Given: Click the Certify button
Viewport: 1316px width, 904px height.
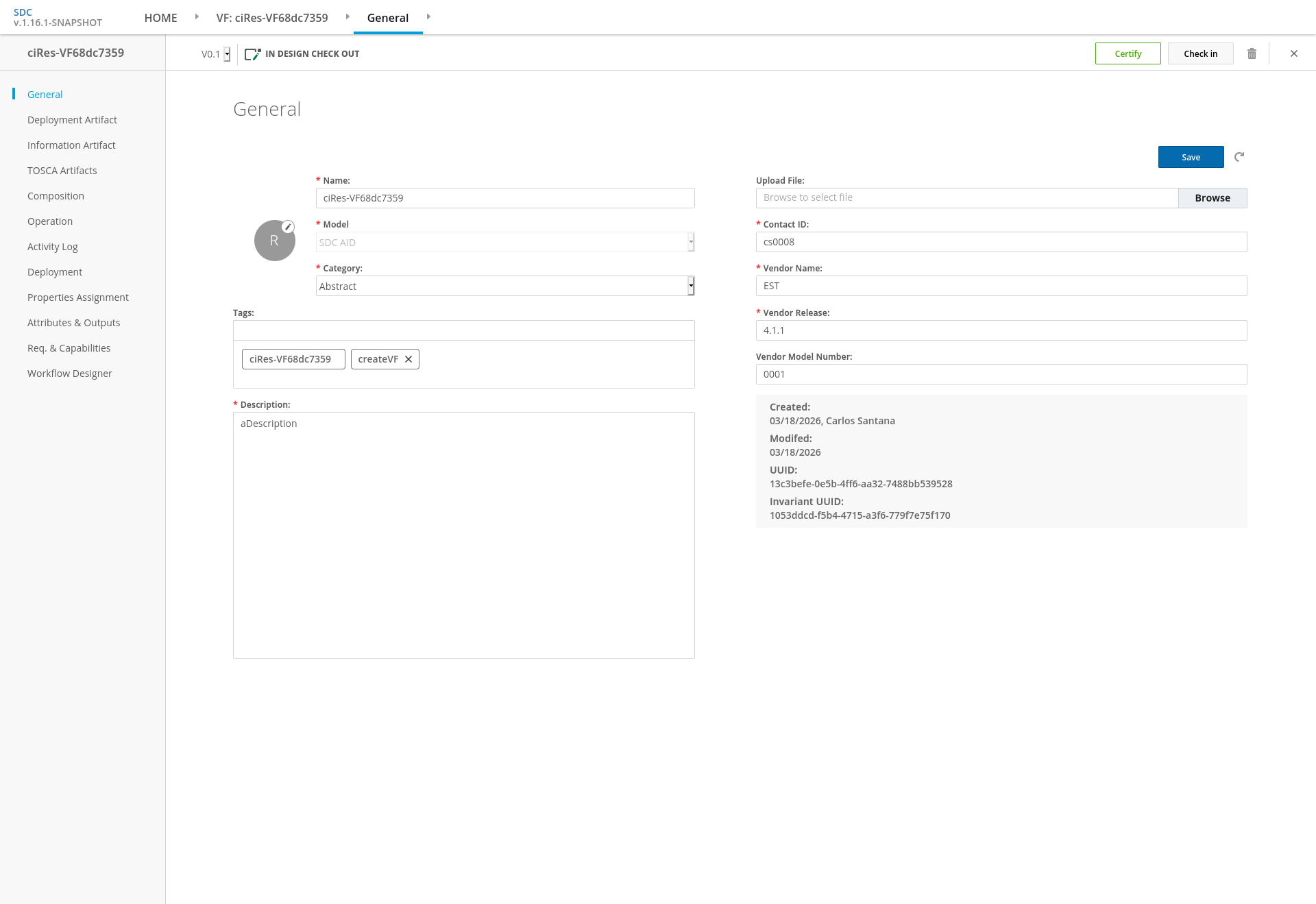Looking at the screenshot, I should [x=1128, y=53].
